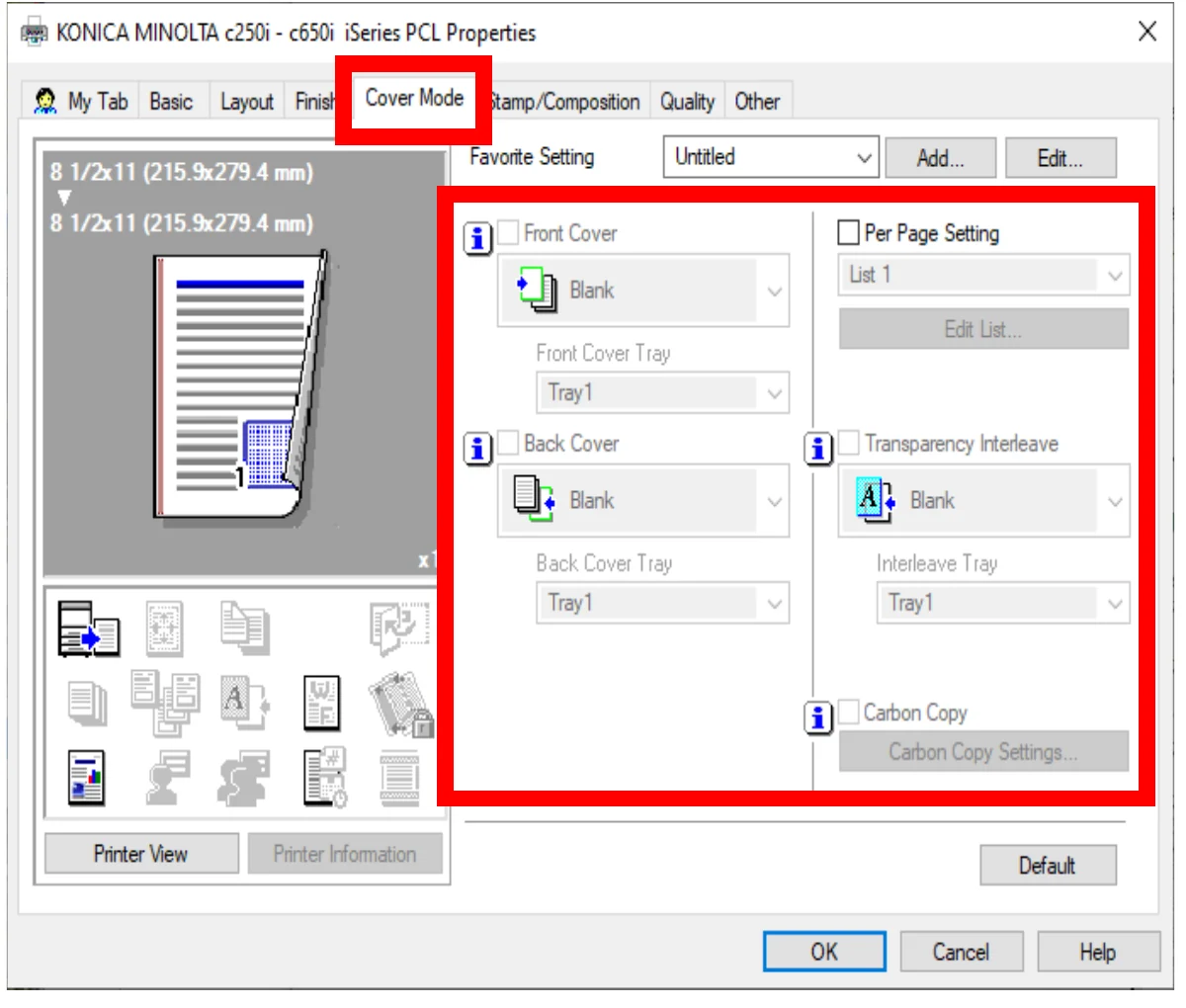Click the top 8 1/2x11 paper size text
Image resolution: width=1186 pixels, height=1008 pixels.
click(182, 172)
